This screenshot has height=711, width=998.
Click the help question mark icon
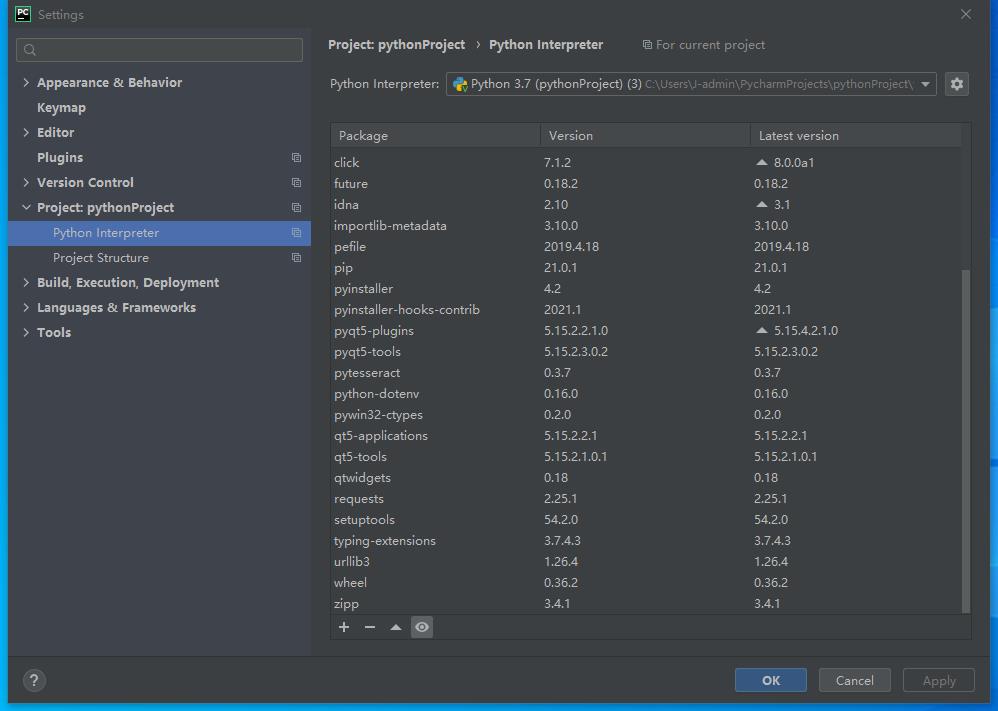click(34, 680)
